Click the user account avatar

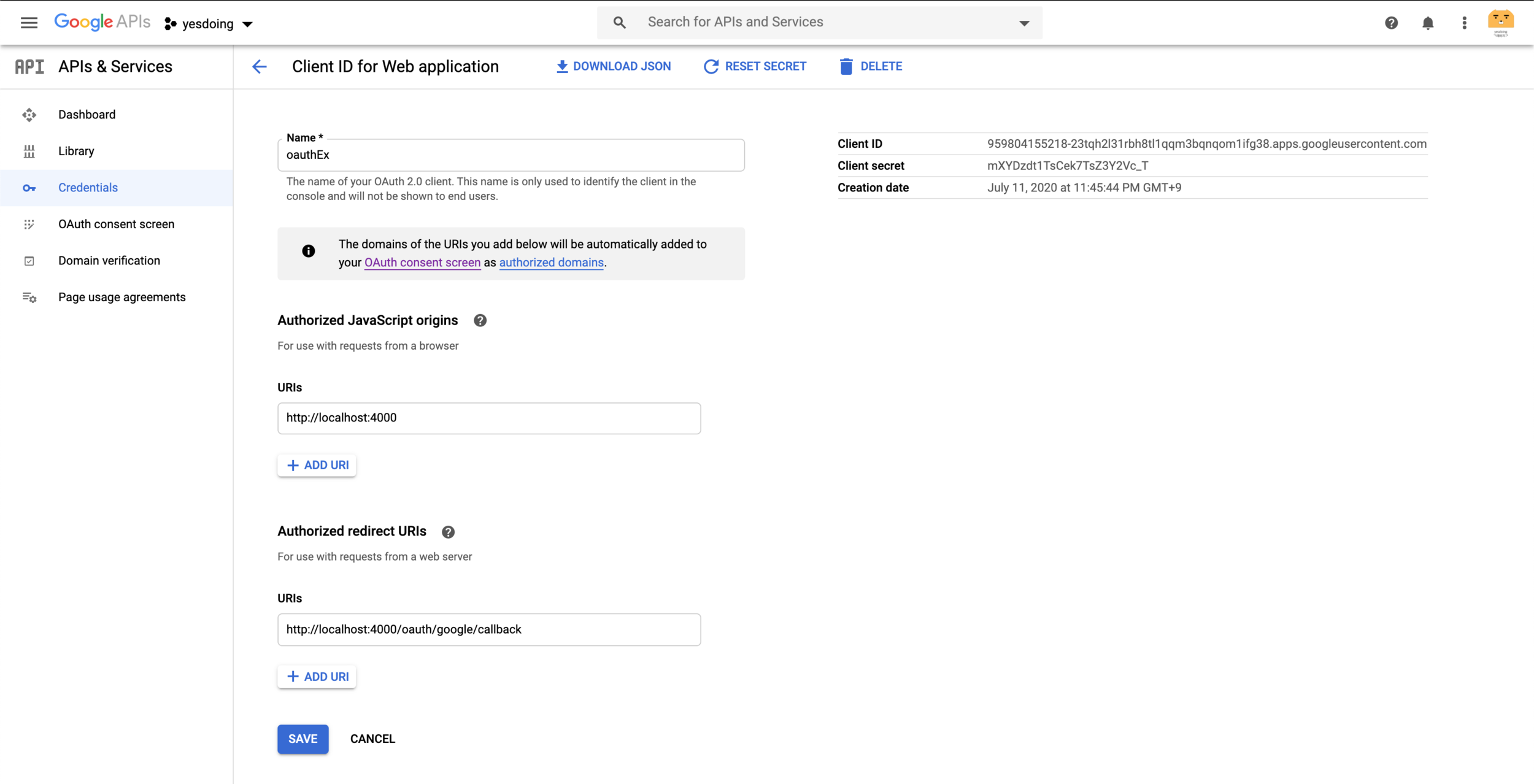click(1500, 23)
